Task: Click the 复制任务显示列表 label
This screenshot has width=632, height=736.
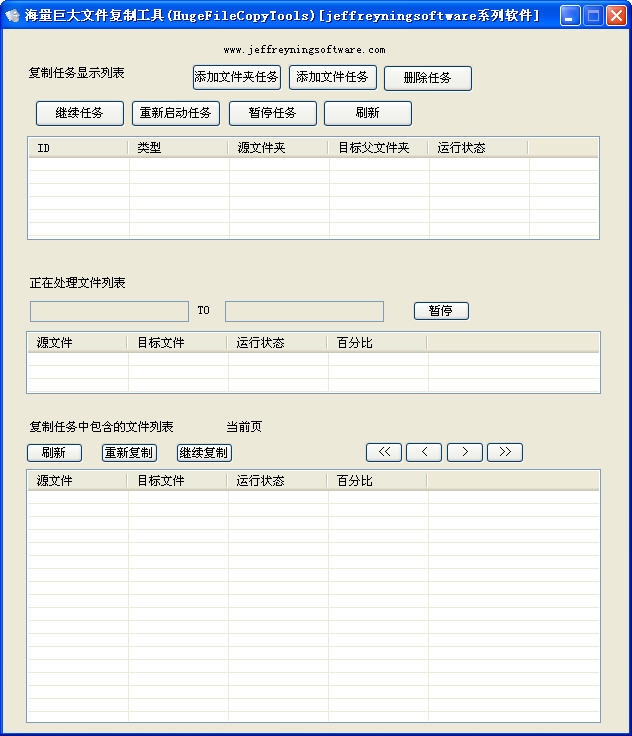Action: click(x=77, y=73)
